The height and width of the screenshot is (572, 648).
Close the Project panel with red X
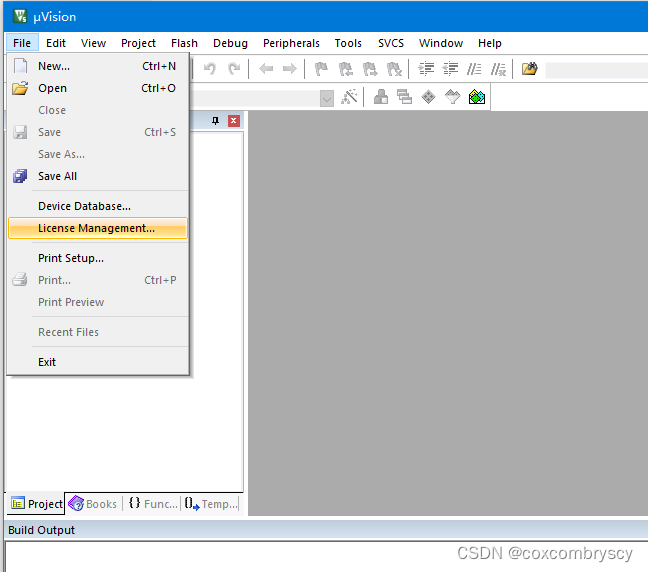click(233, 121)
